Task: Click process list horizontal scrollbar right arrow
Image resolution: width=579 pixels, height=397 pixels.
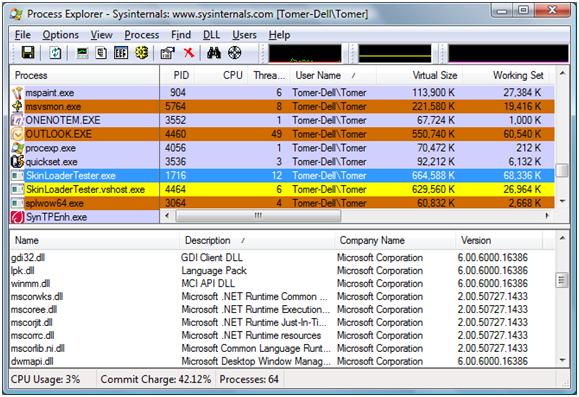Action: click(547, 216)
